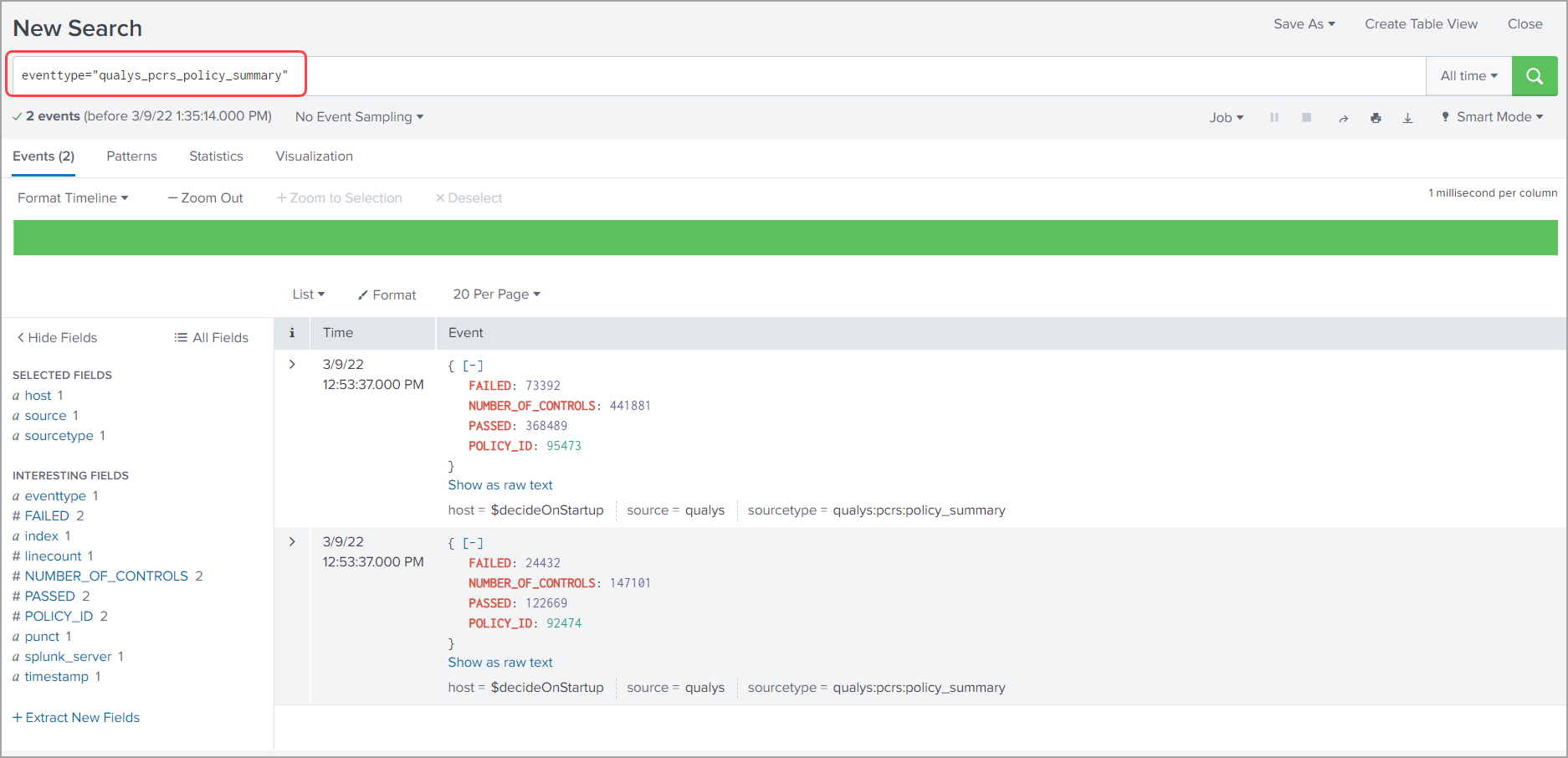Stop the search job
This screenshot has height=758, width=1568.
click(1306, 118)
